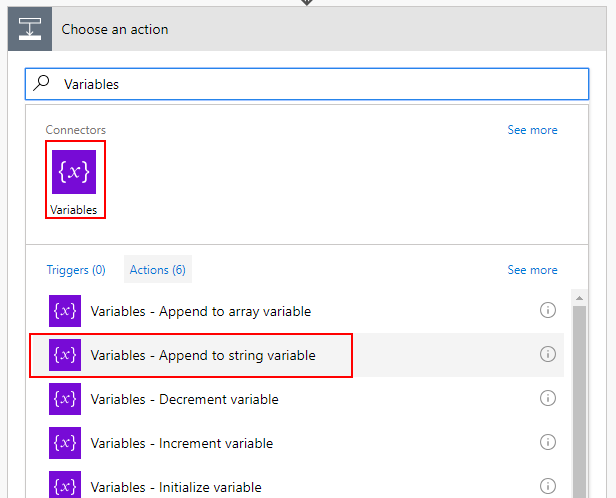
Task: Open info for Decrement variable
Action: point(547,398)
